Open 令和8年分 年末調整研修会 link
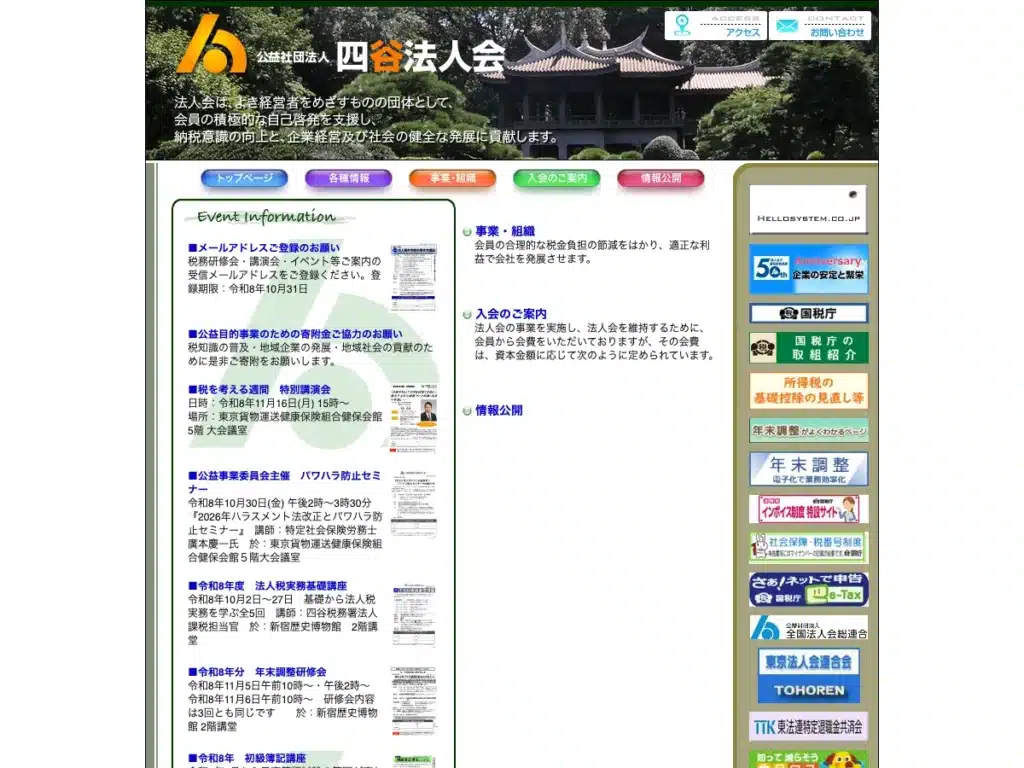Image resolution: width=1024 pixels, height=768 pixels. 257,672
